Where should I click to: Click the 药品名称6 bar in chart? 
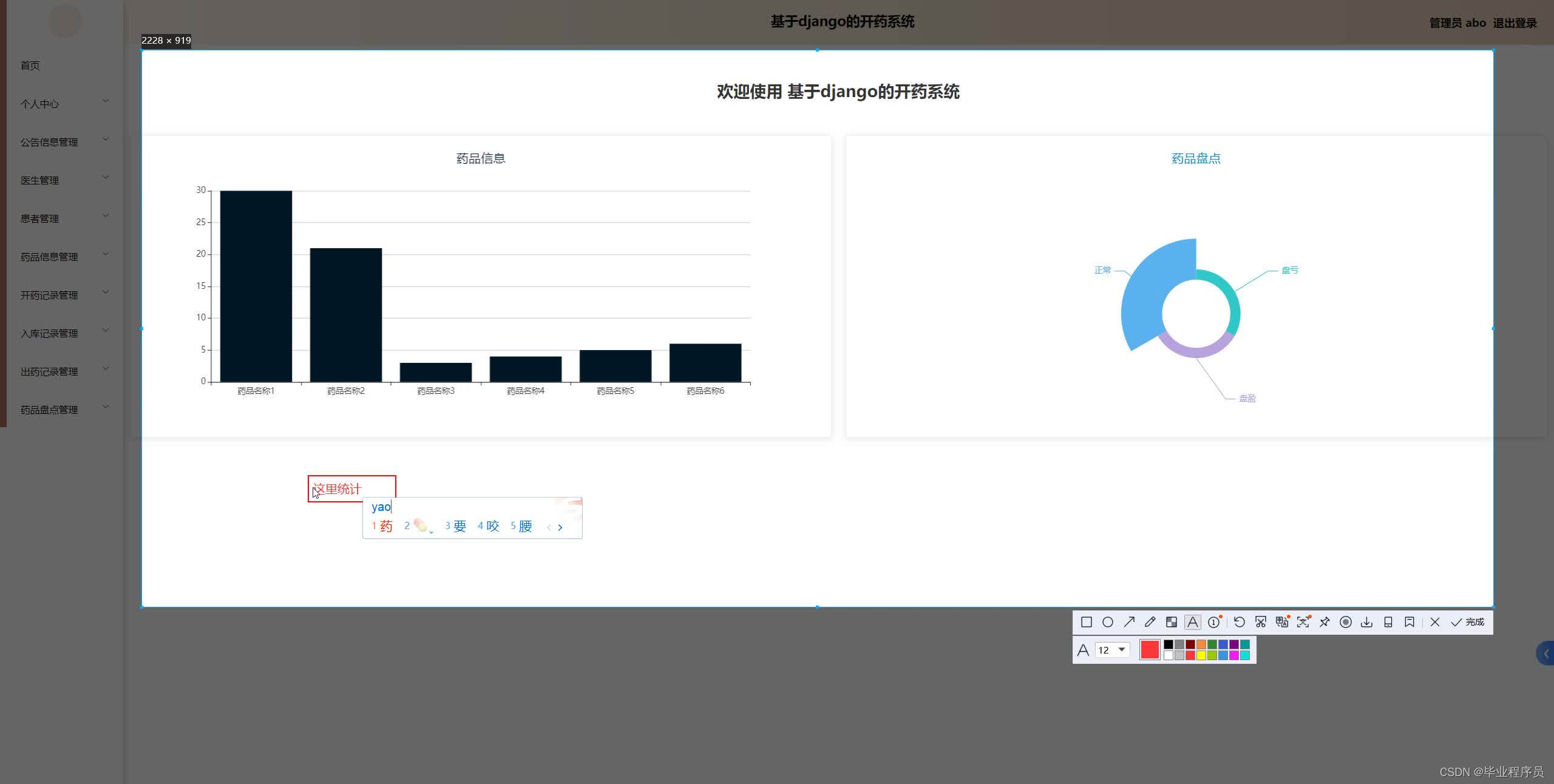pos(705,363)
